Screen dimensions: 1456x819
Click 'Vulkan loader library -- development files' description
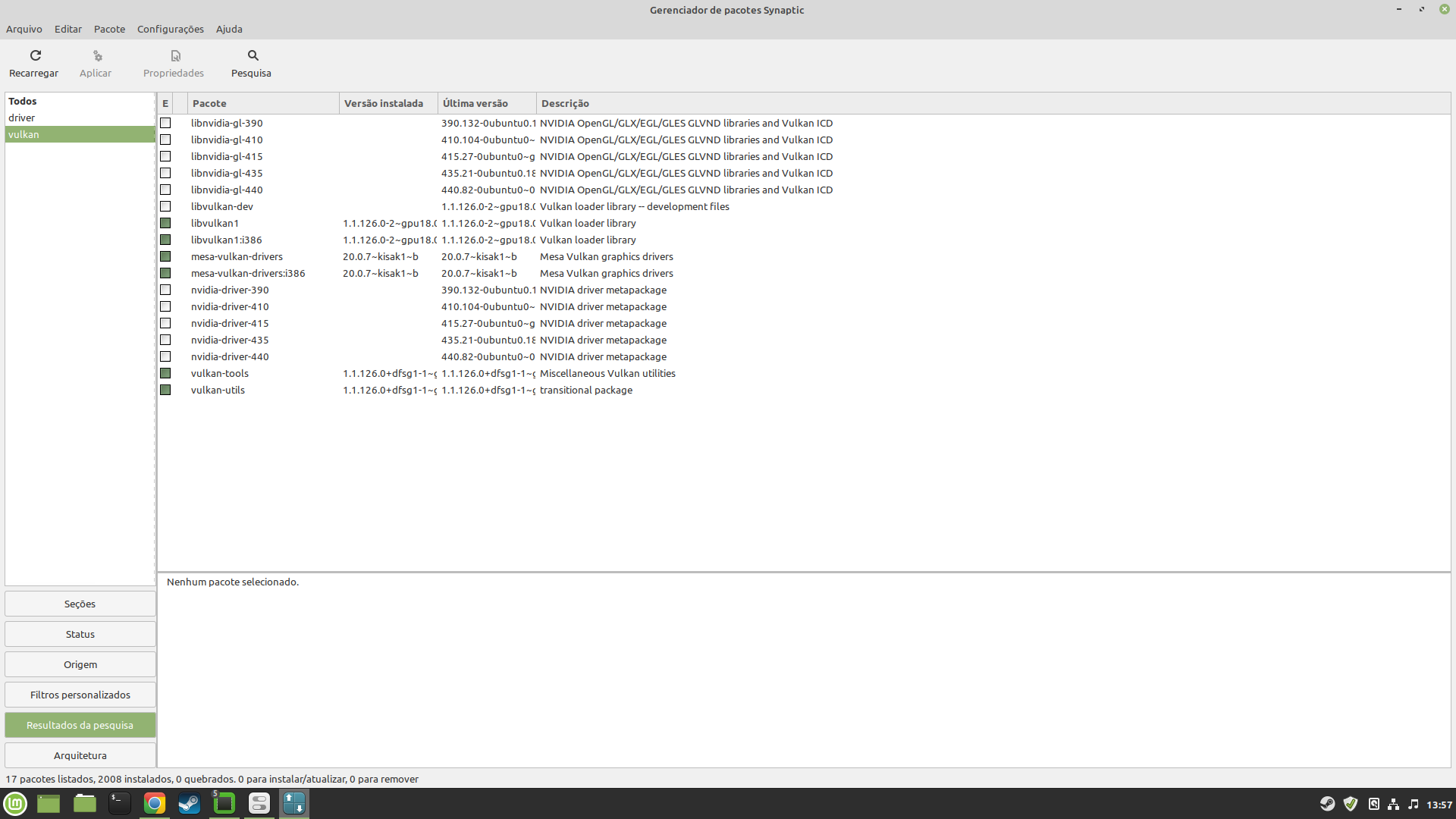pyautogui.click(x=635, y=206)
